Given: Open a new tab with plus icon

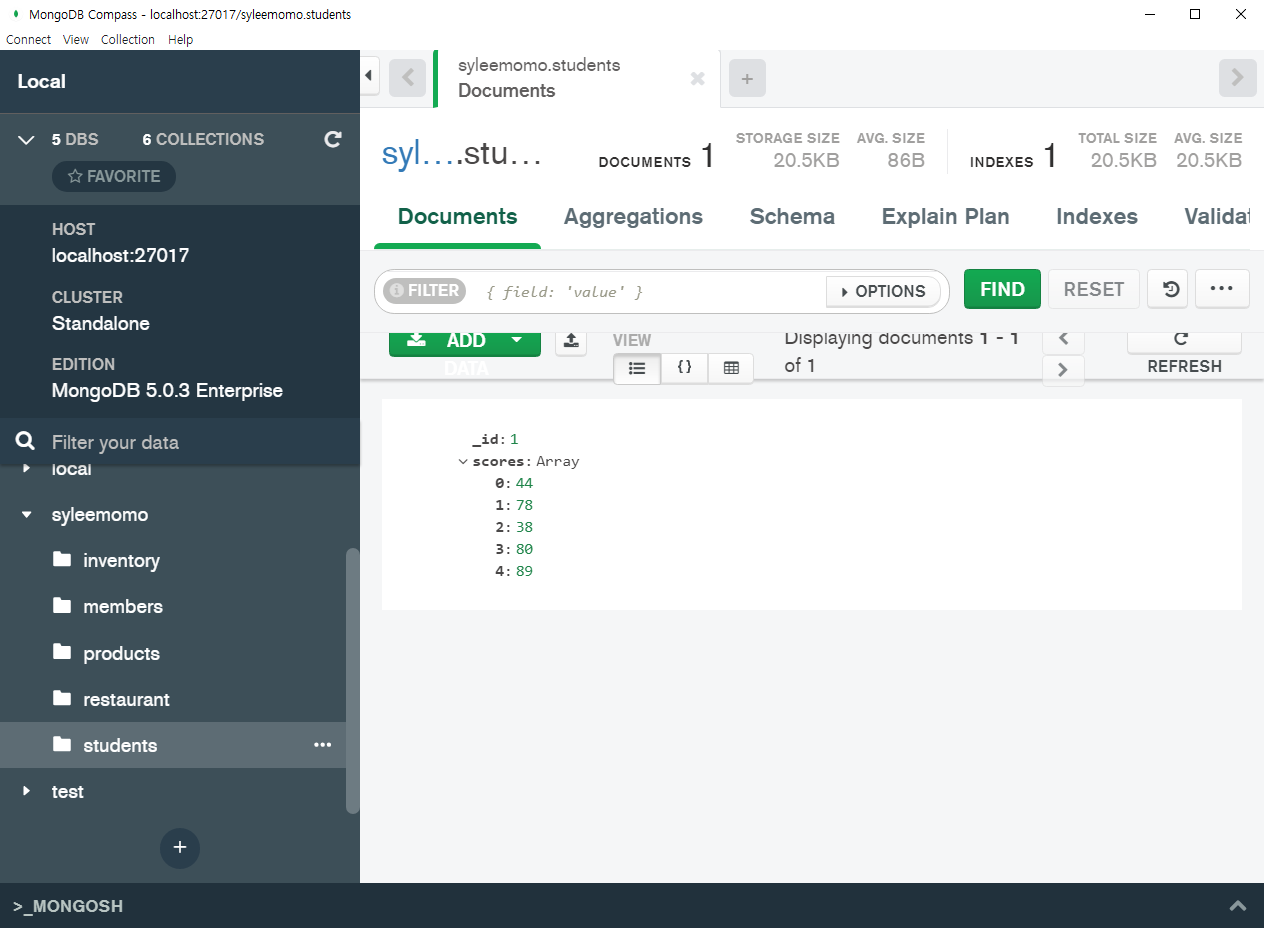Looking at the screenshot, I should point(747,78).
